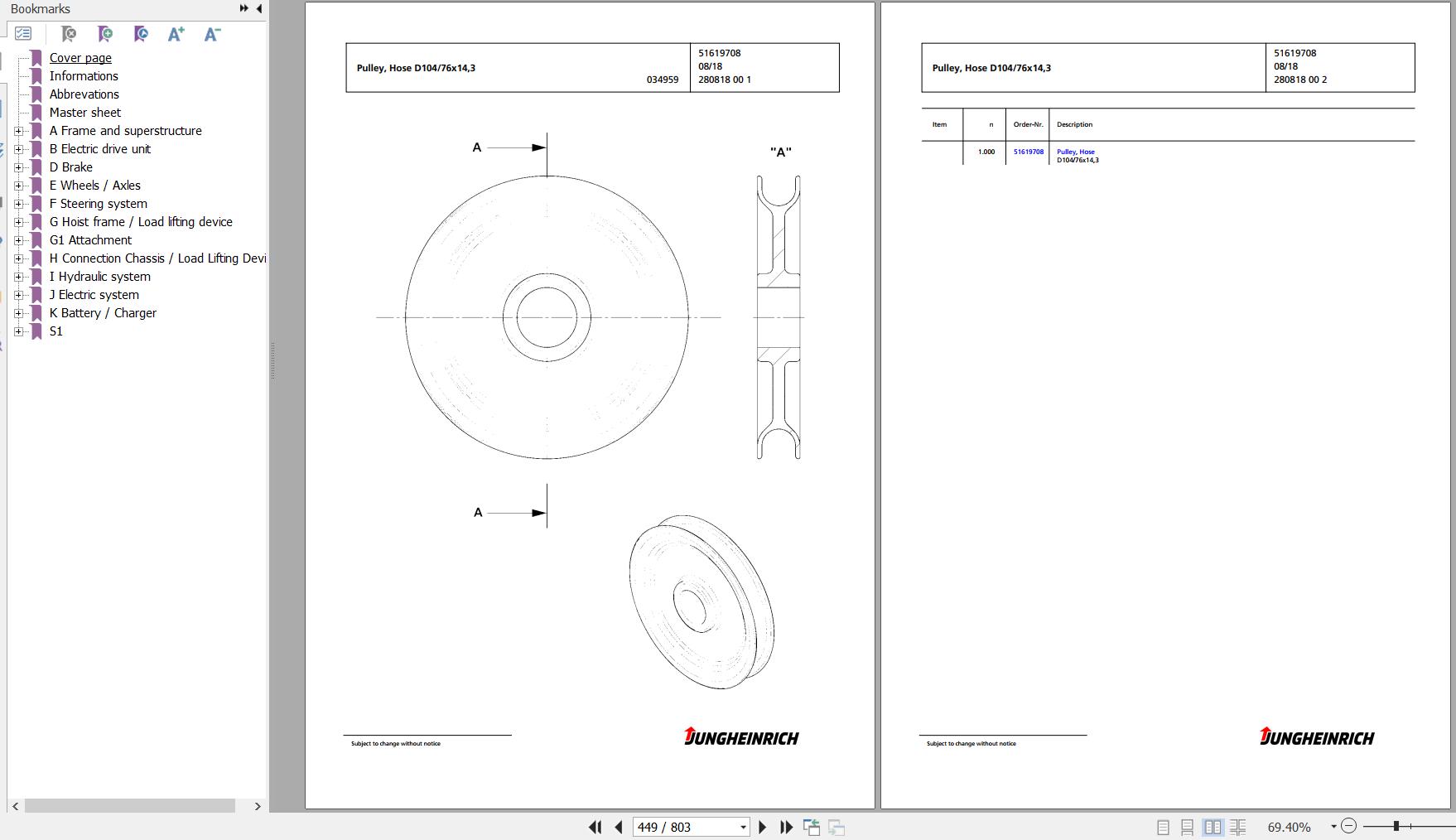Viewport: 1456px width, 840px height.
Task: Open the Informations bookmark
Action: tap(84, 76)
